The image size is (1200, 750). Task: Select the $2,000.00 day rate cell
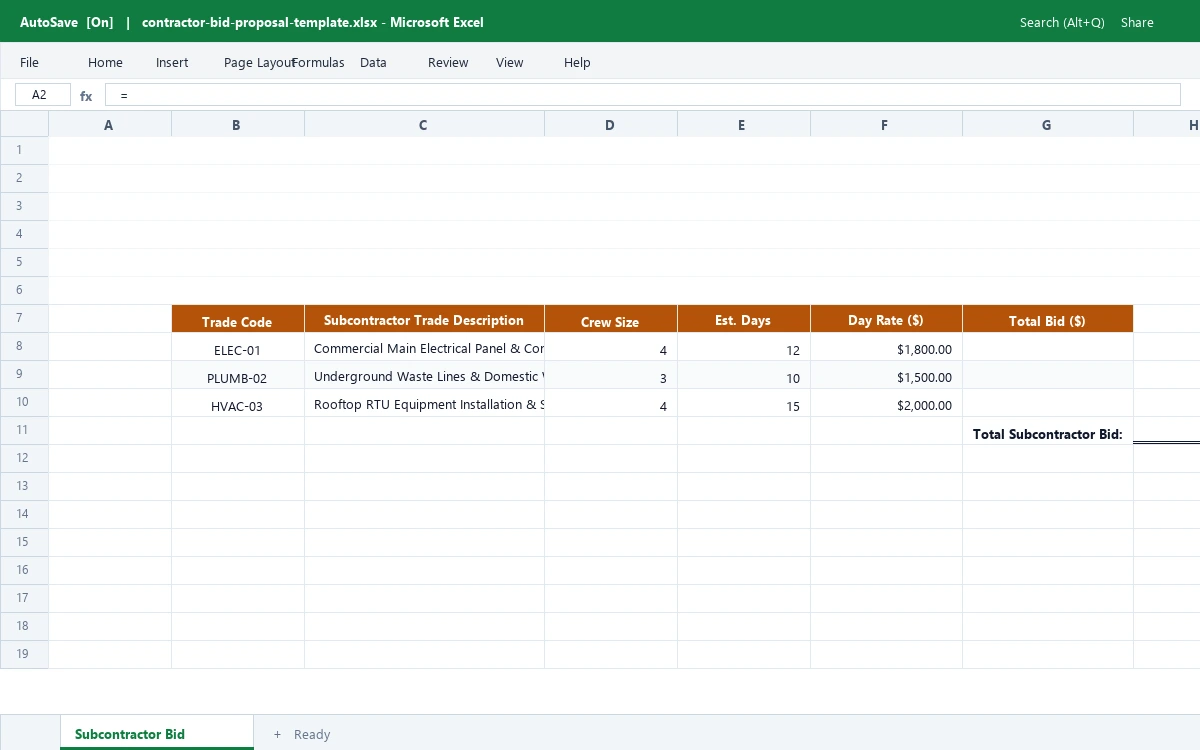pos(887,403)
